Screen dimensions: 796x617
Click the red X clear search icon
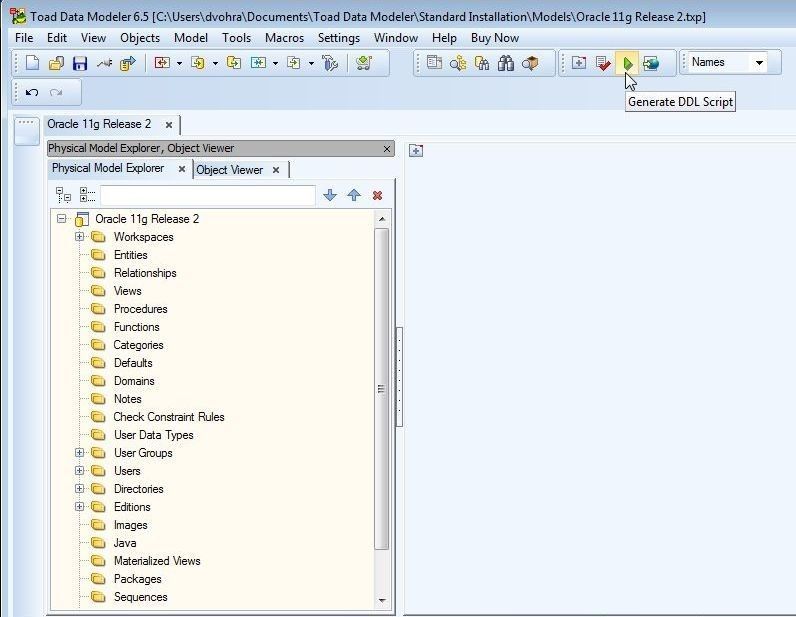(377, 196)
